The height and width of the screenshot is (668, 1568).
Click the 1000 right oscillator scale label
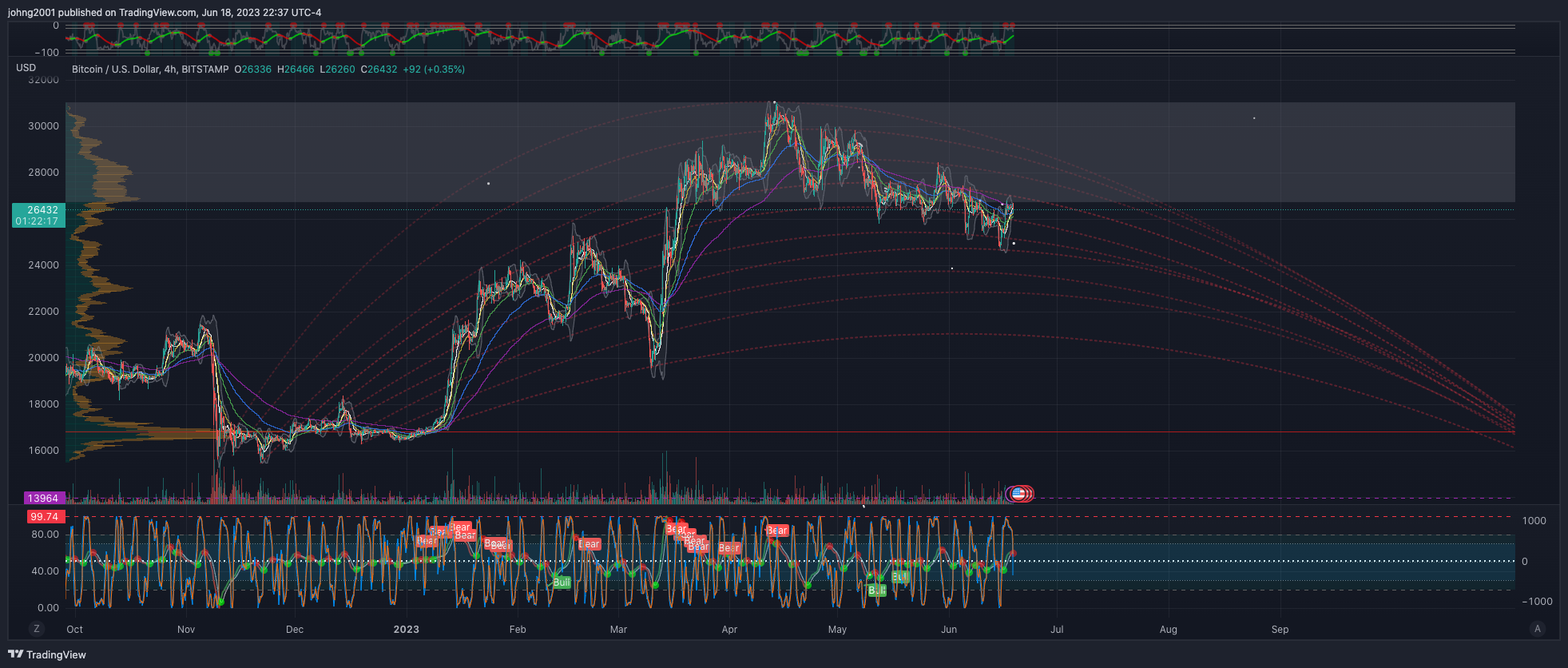tap(1534, 521)
